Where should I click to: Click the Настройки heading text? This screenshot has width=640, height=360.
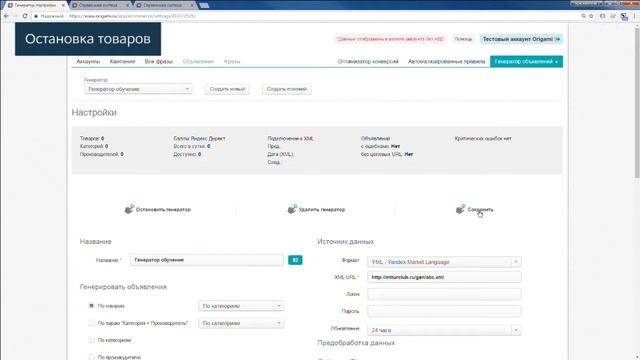94,112
